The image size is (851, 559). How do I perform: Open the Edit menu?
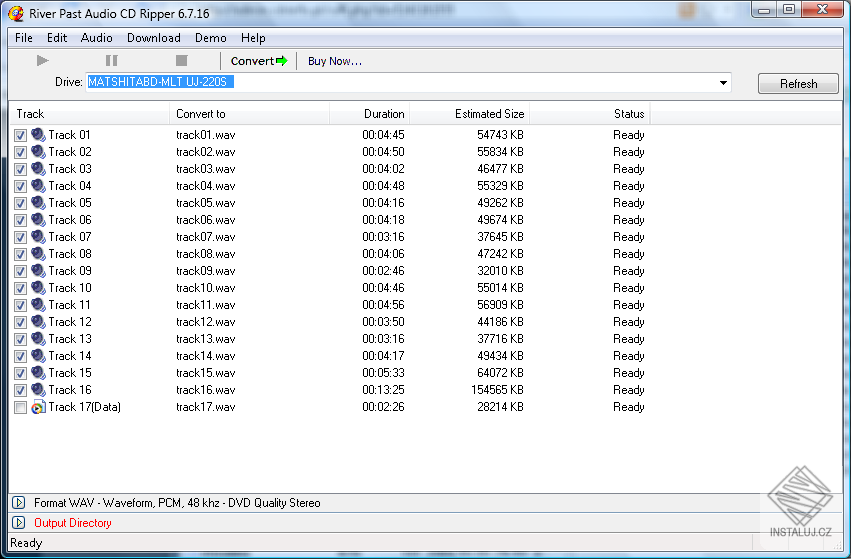click(57, 38)
